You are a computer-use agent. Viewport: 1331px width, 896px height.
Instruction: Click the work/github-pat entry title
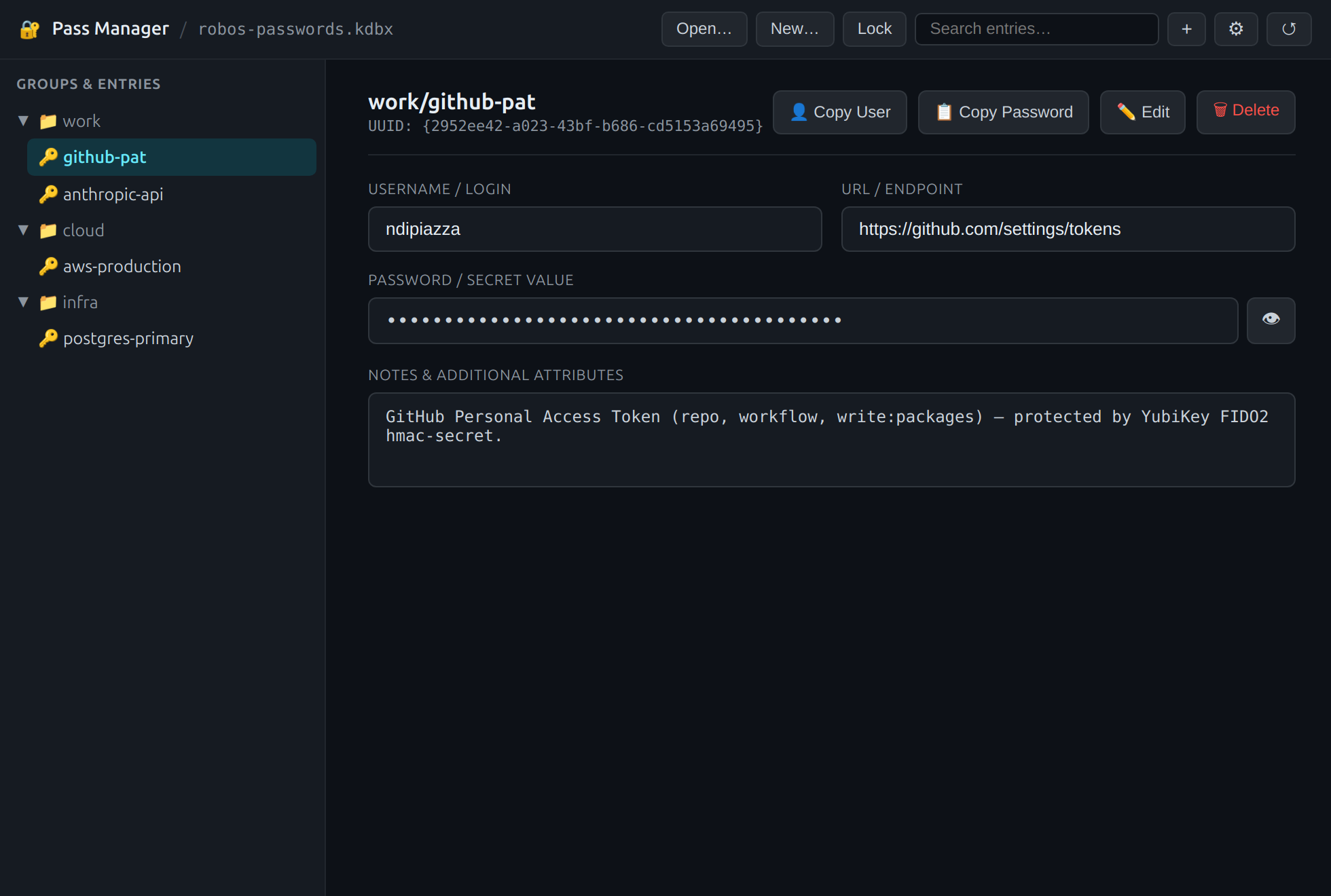tap(452, 102)
